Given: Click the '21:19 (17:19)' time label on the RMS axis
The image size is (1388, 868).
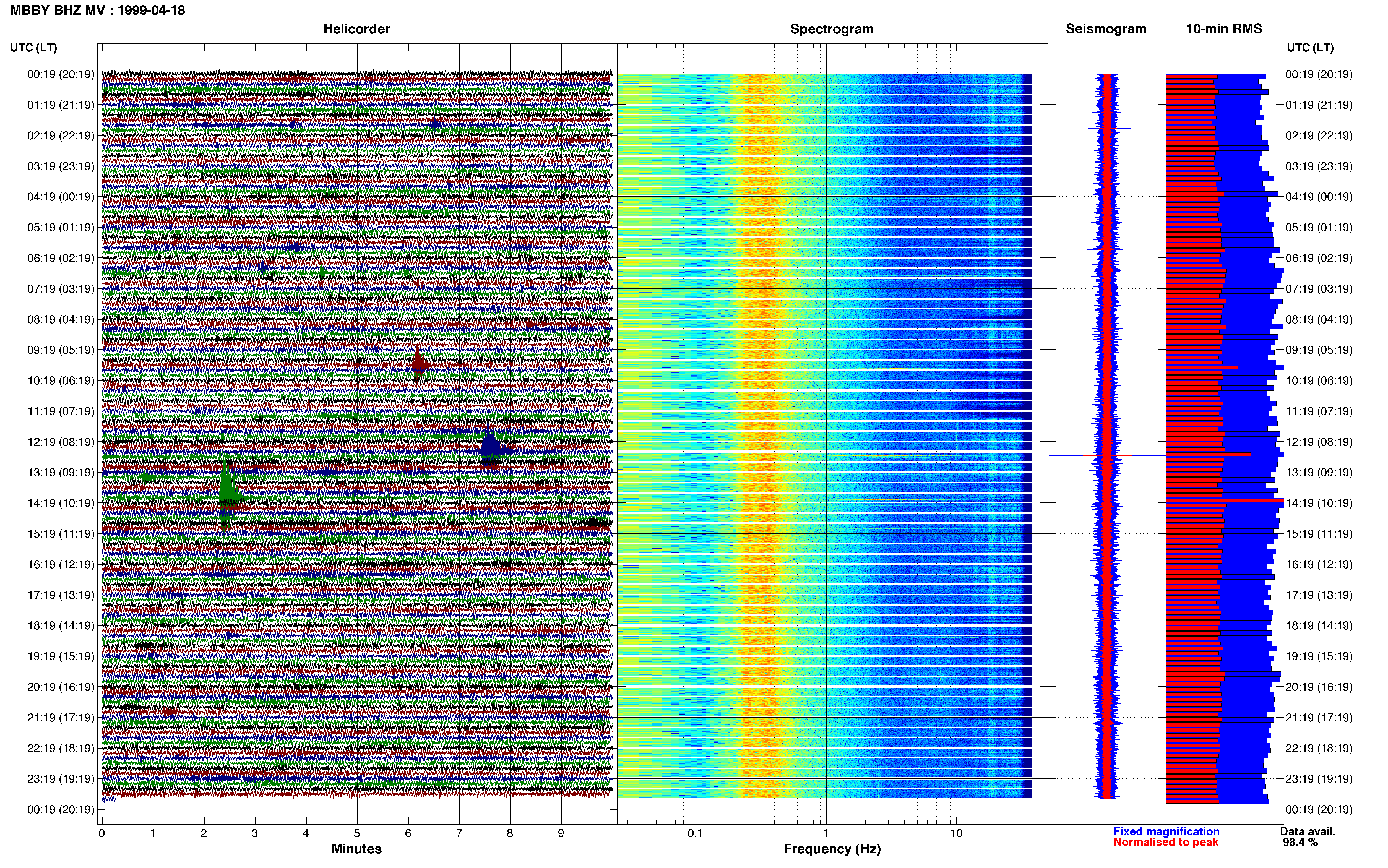Looking at the screenshot, I should click(x=1319, y=717).
